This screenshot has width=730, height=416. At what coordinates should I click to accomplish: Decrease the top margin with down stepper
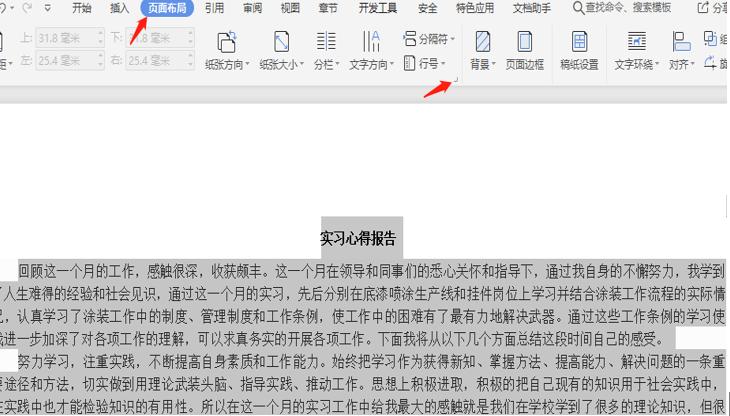tap(101, 43)
